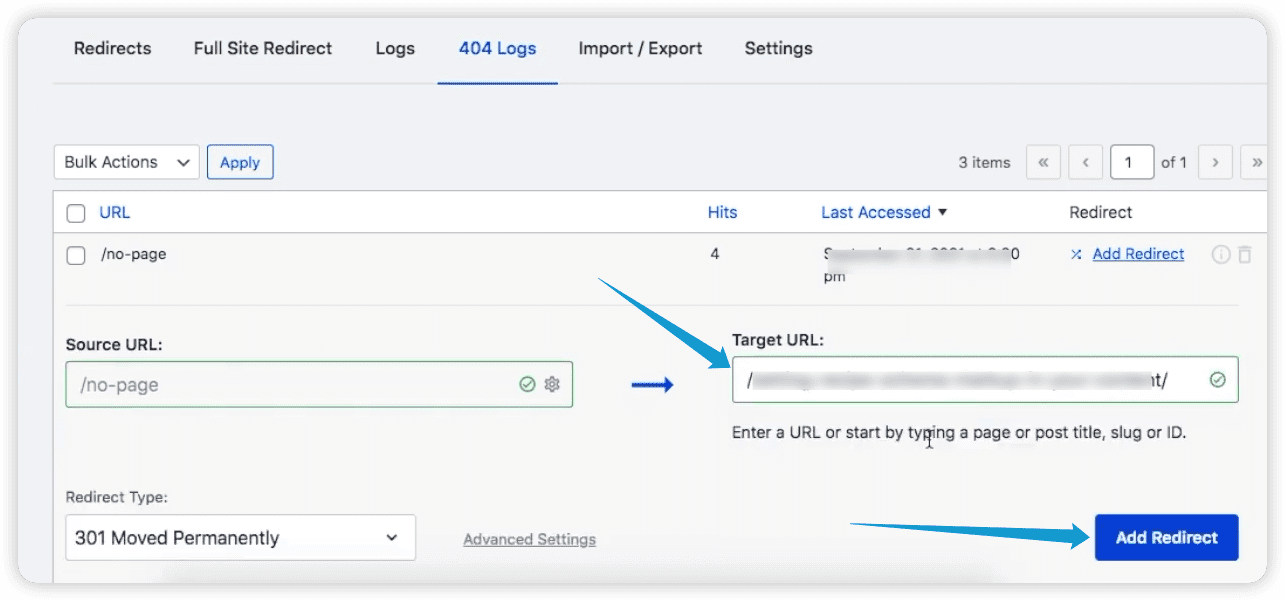
Task: Click the /no-page URL text
Action: 134,254
